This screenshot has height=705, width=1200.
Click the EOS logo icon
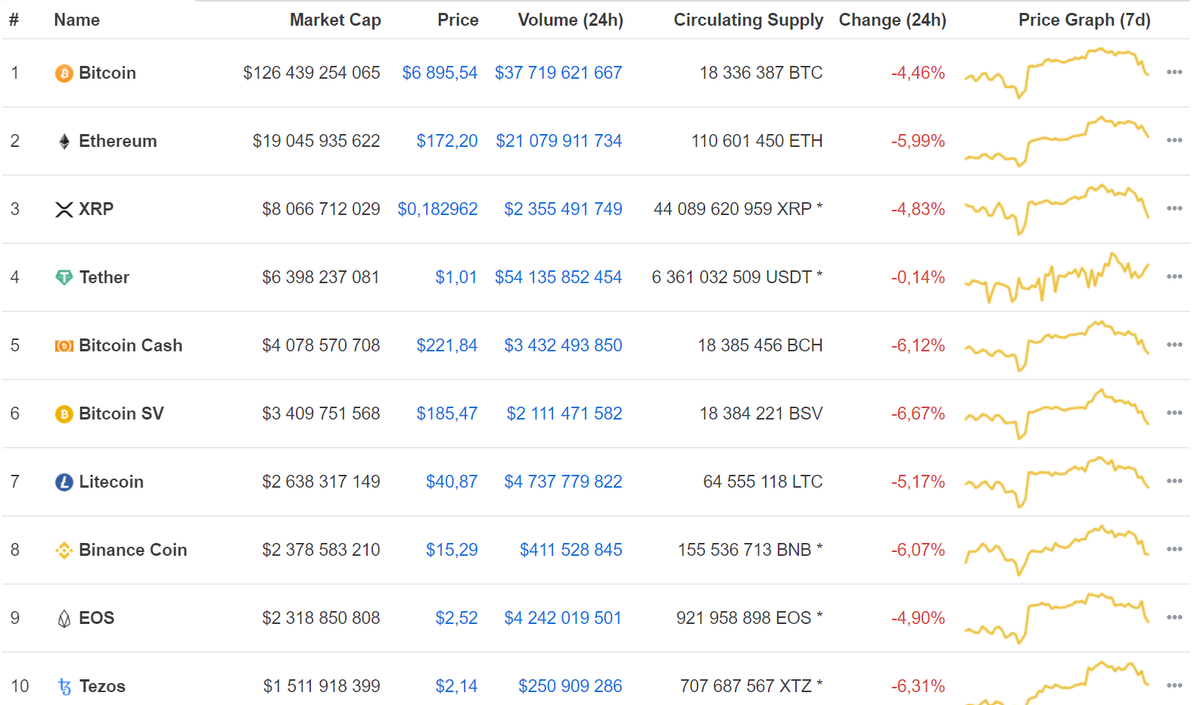[x=64, y=618]
